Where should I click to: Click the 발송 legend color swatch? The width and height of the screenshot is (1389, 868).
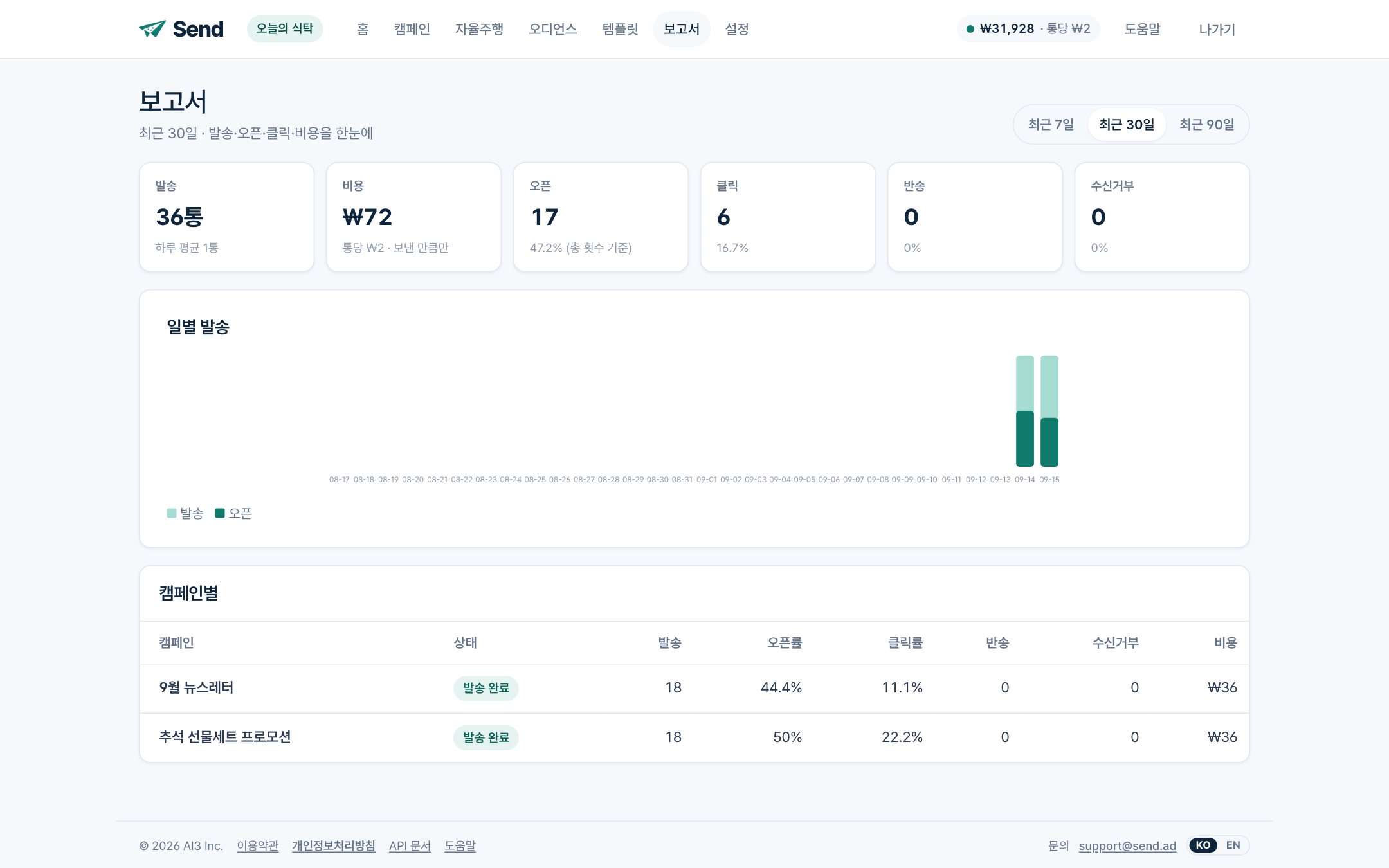pyautogui.click(x=172, y=513)
